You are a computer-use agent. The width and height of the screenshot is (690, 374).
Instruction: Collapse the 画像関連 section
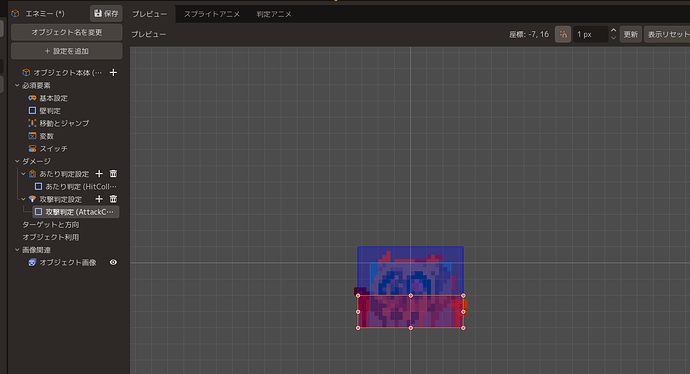pos(17,250)
